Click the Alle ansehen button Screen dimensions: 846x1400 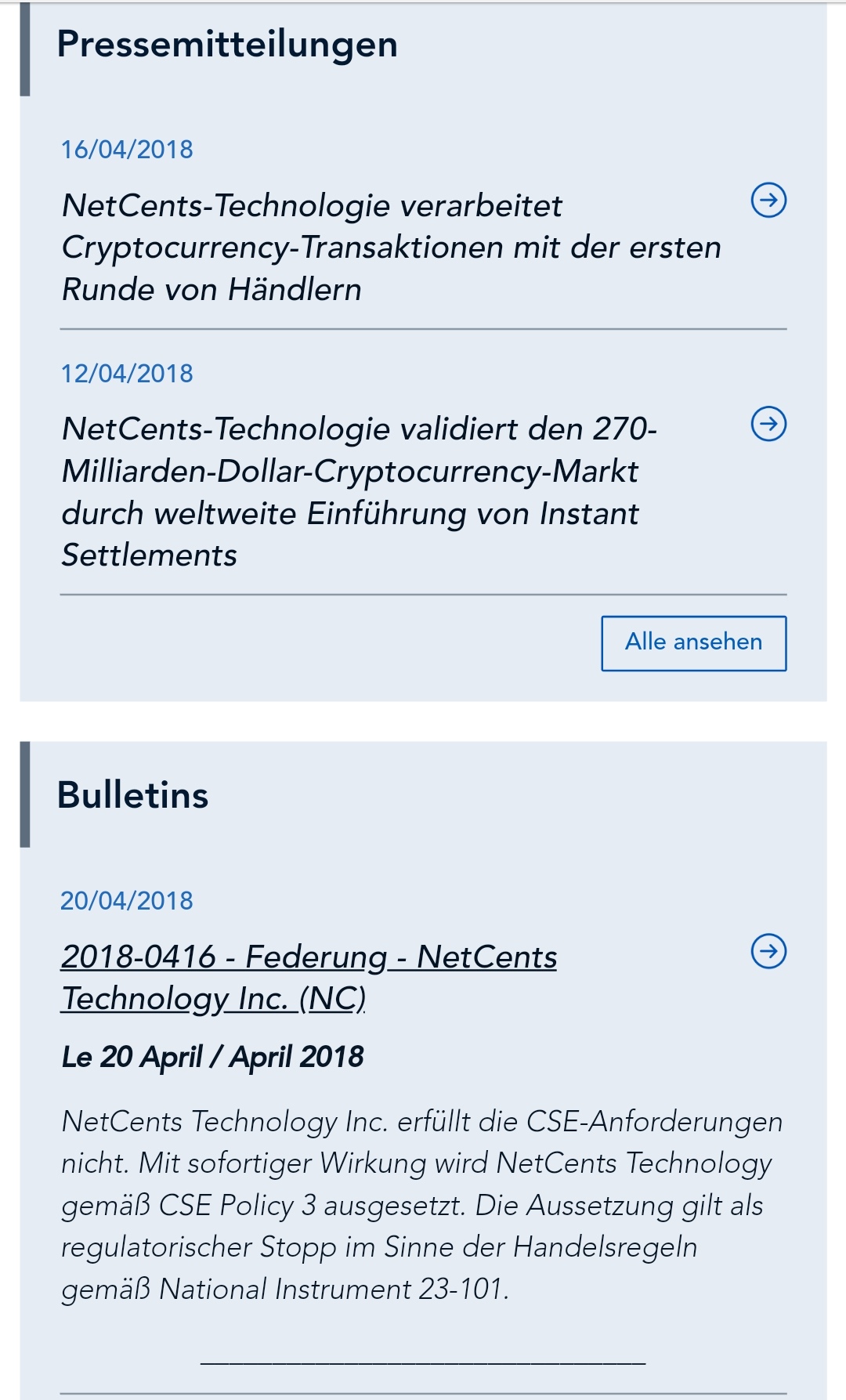click(x=692, y=642)
